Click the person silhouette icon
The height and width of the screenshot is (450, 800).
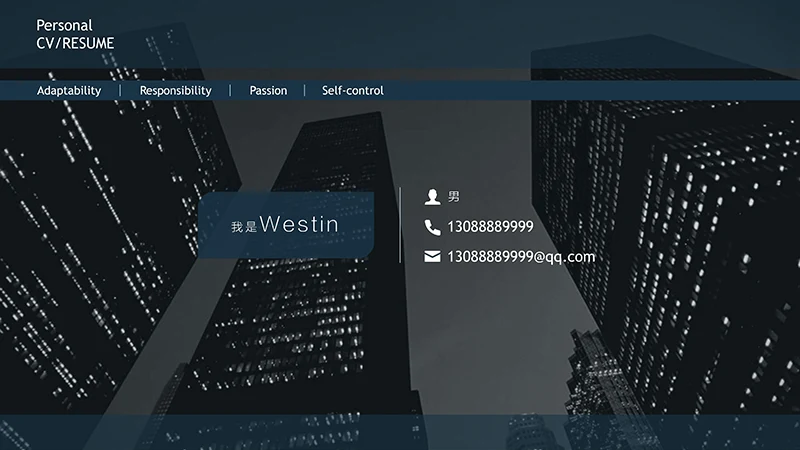(x=432, y=196)
